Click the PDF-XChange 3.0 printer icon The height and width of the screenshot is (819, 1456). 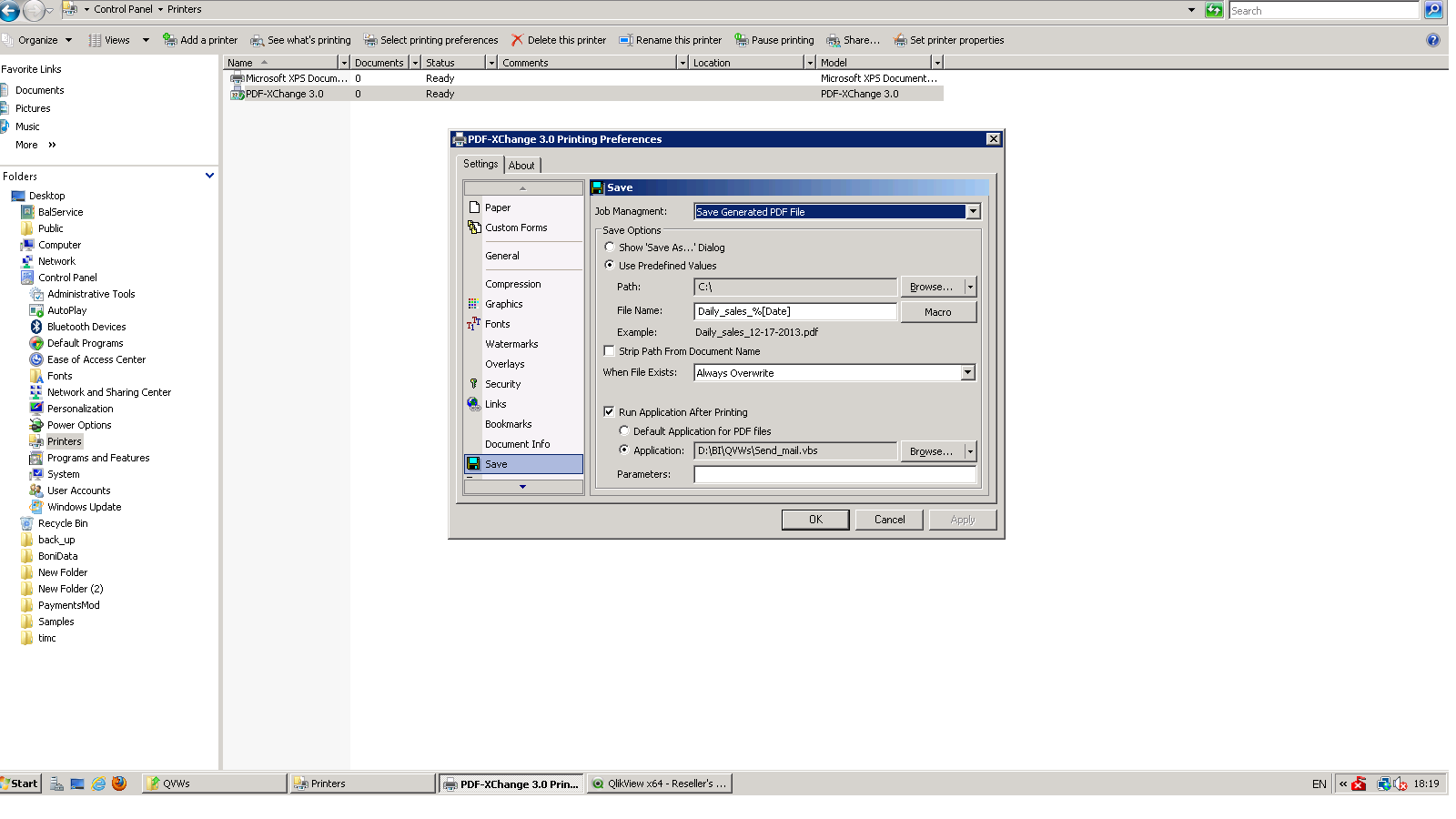tap(238, 94)
